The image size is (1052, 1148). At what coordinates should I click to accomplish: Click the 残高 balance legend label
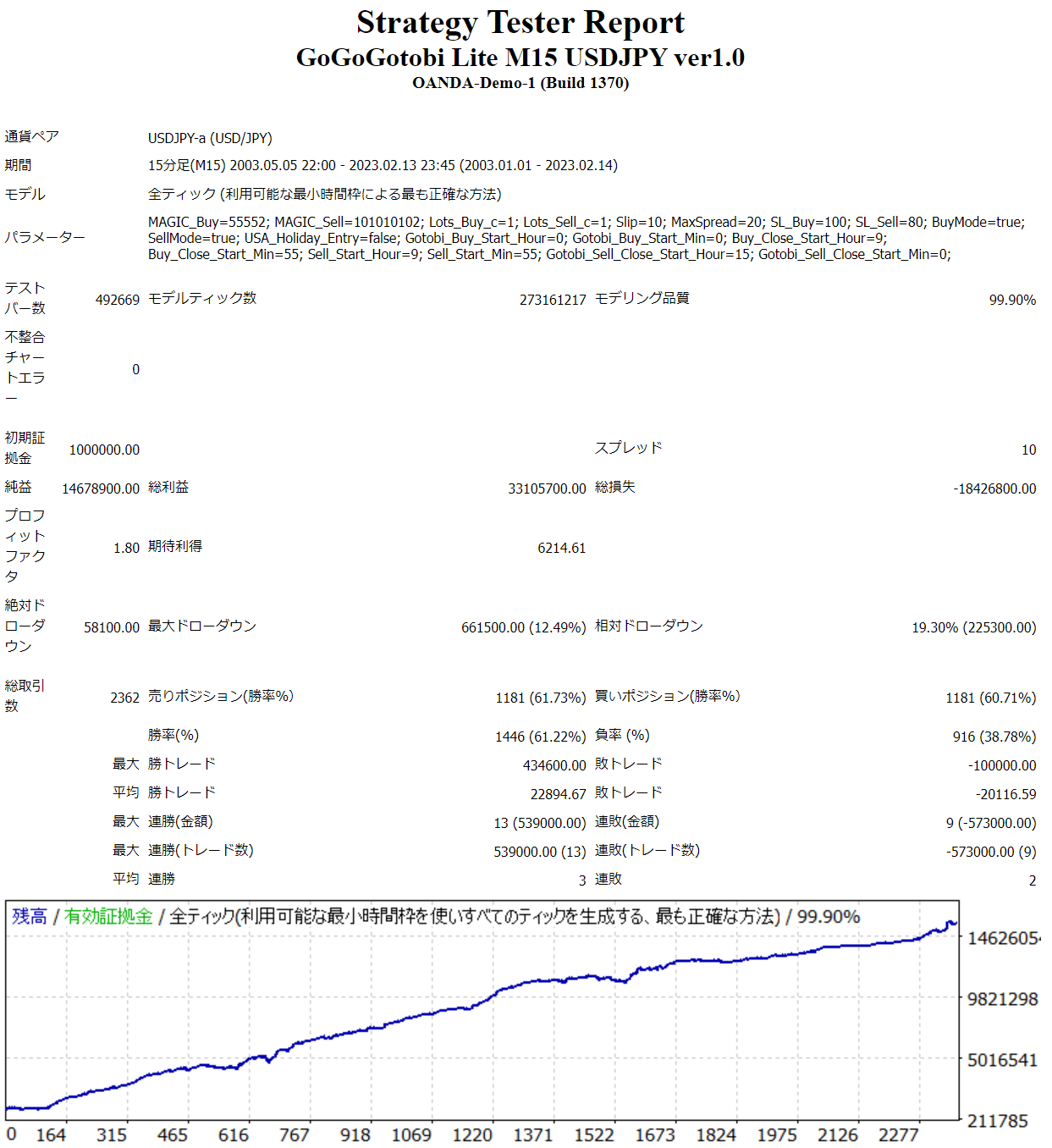click(x=30, y=916)
